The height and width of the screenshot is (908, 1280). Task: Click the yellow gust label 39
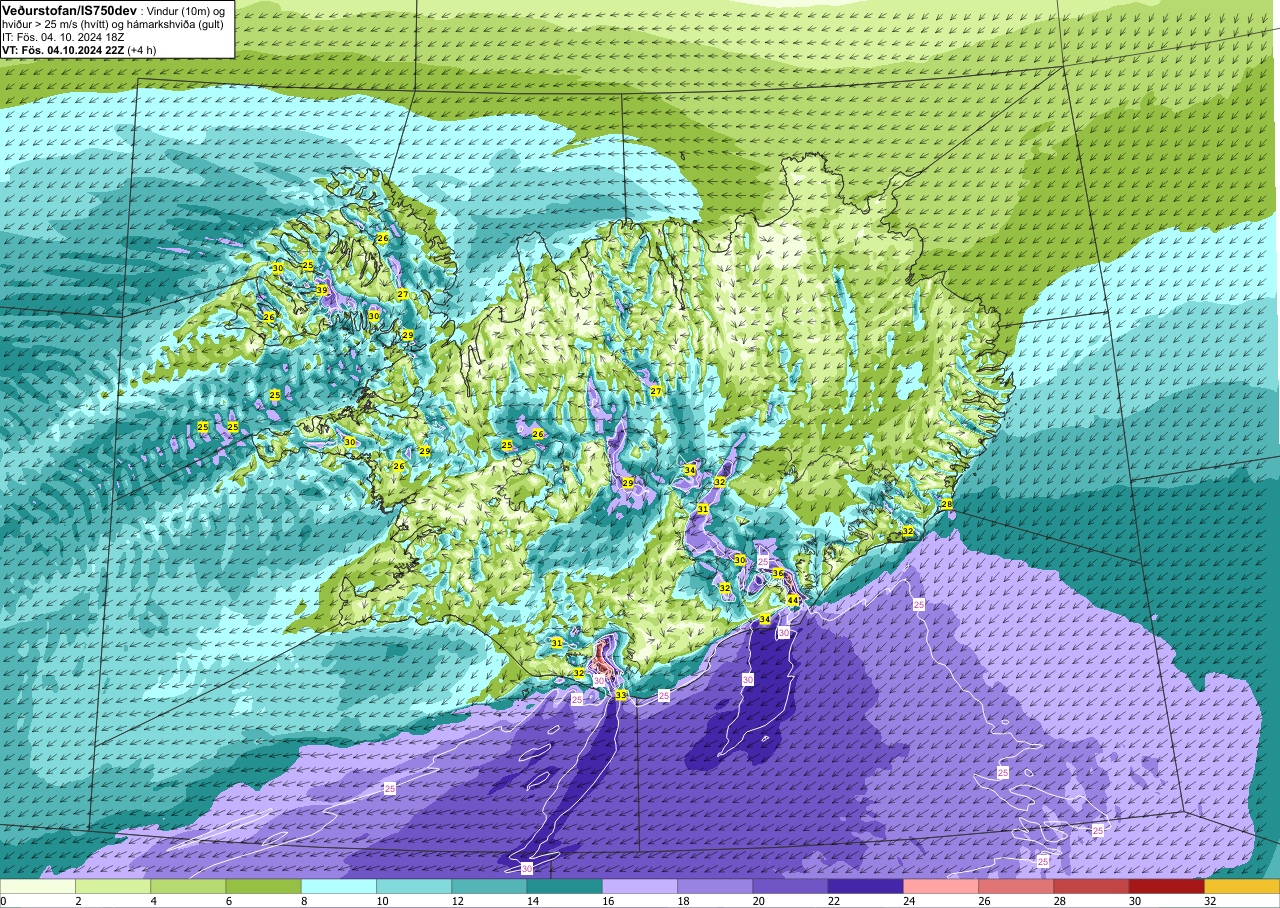(x=322, y=290)
